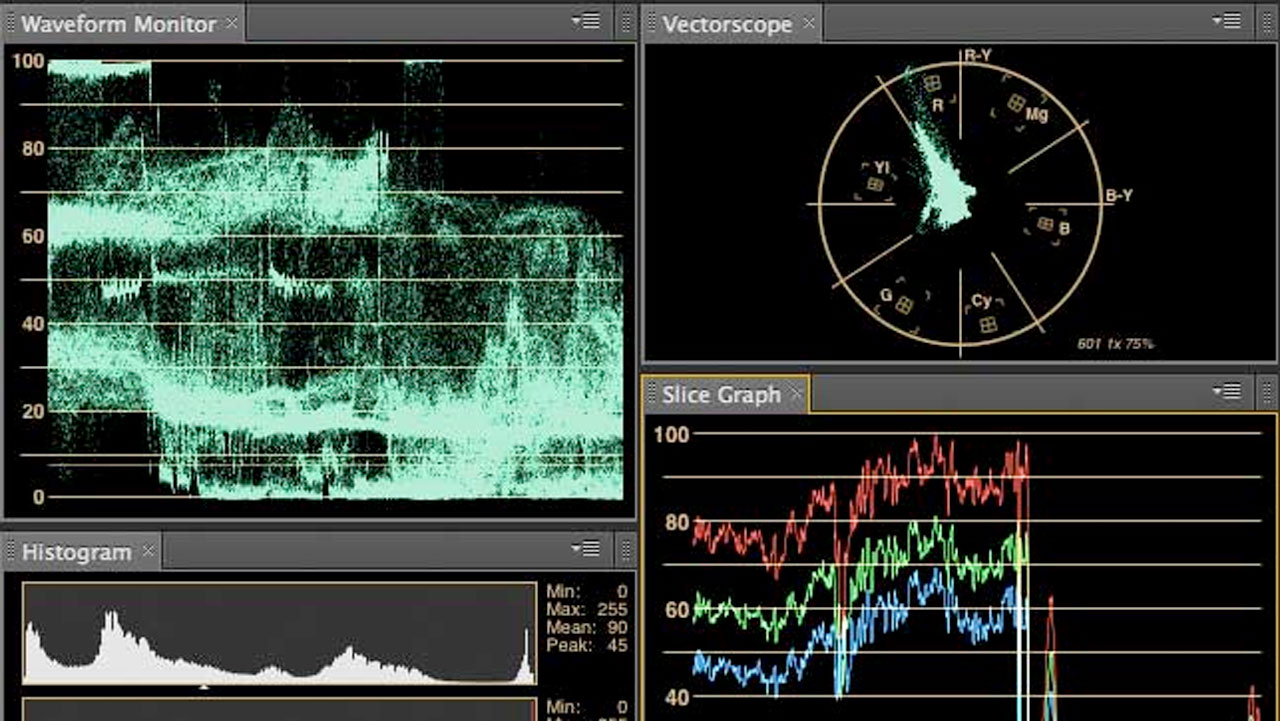
Task: Open the Histogram panel menu
Action: tap(586, 549)
